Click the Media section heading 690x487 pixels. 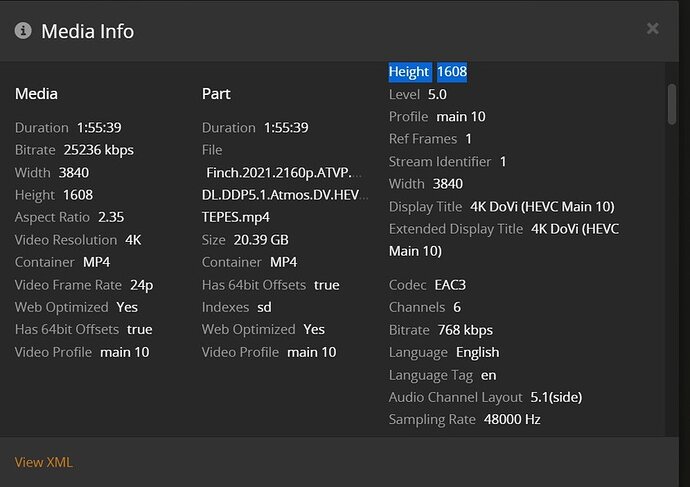(x=36, y=94)
